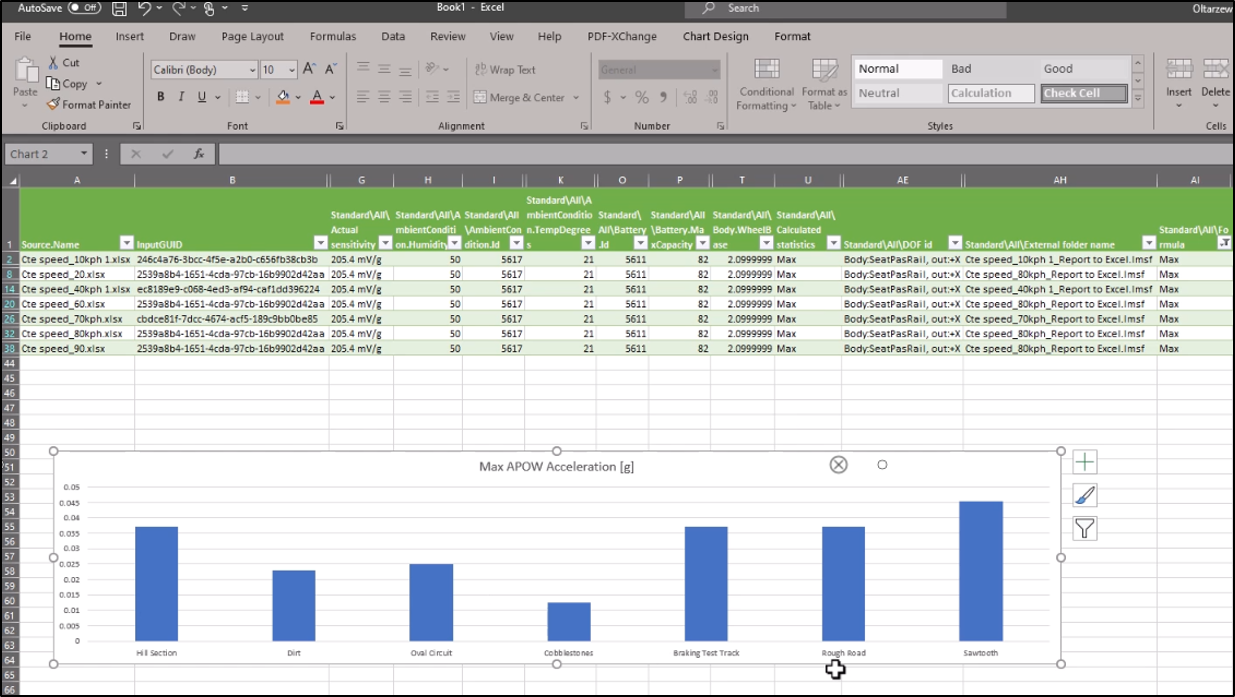The height and width of the screenshot is (697, 1235).
Task: Toggle Bold formatting
Action: (x=160, y=97)
